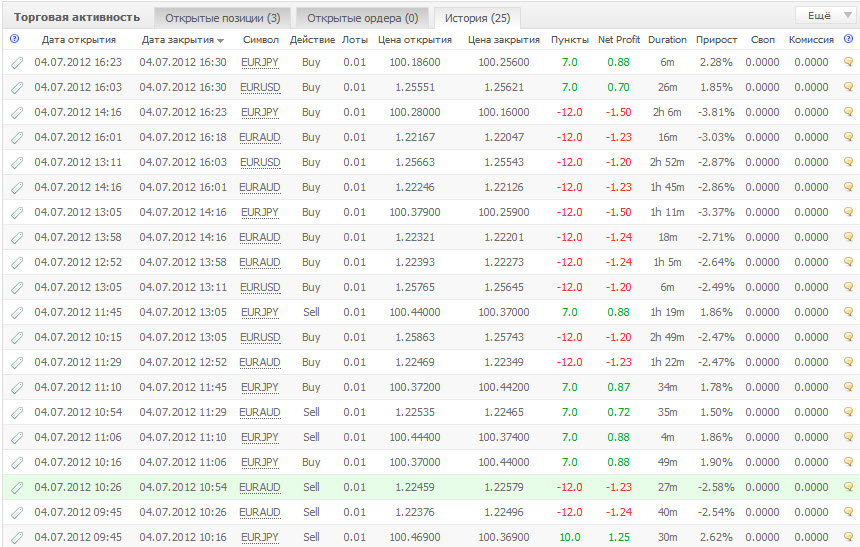Open the Открытые позиции (3) tab
This screenshot has width=860, height=547.
pyautogui.click(x=223, y=18)
